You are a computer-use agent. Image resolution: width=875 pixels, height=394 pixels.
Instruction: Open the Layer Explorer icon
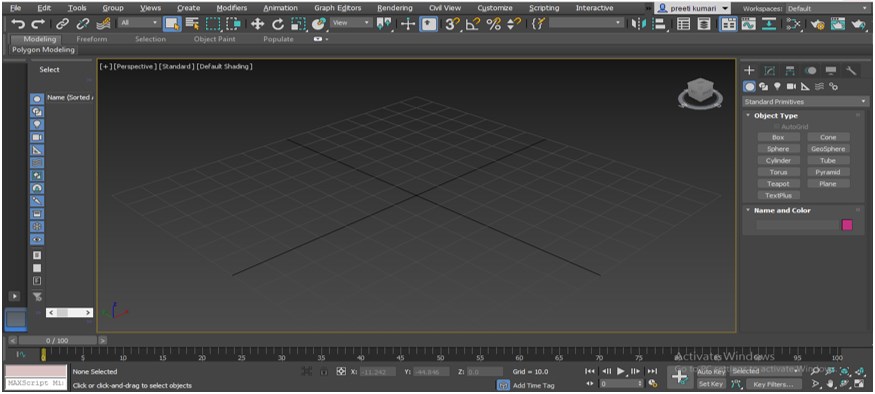click(705, 23)
